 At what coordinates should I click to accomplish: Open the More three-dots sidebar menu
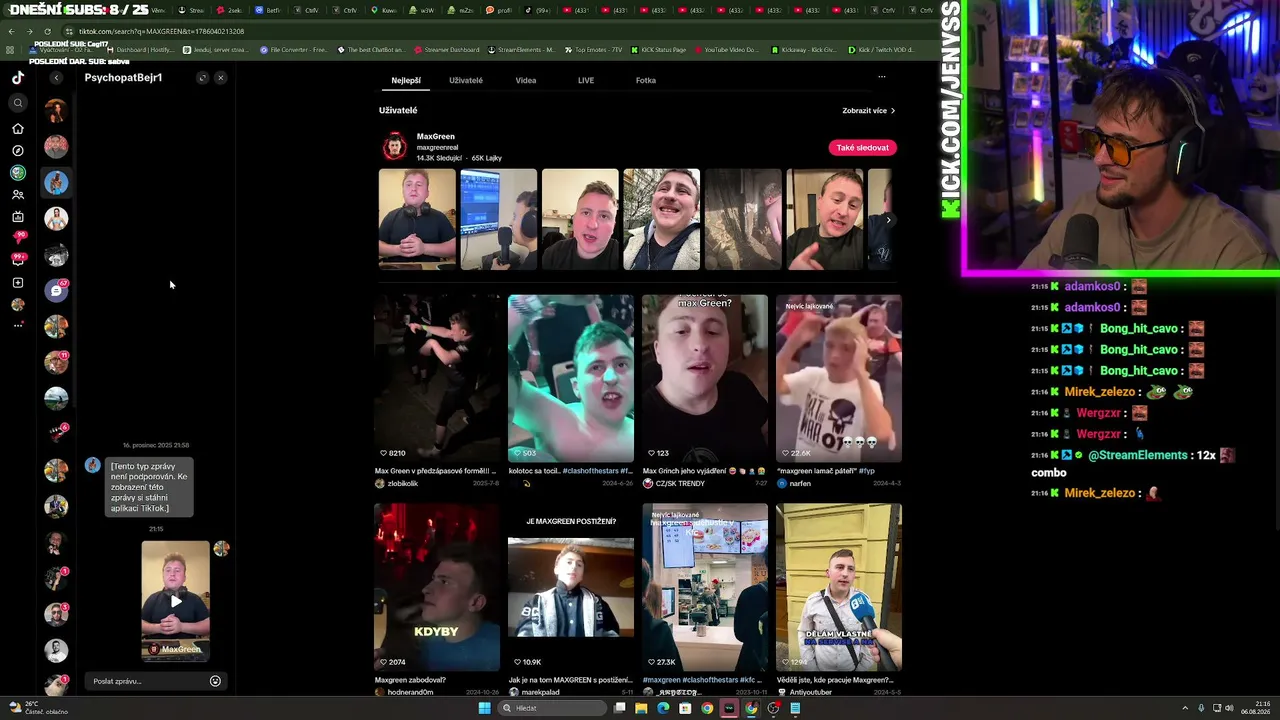pos(17,325)
